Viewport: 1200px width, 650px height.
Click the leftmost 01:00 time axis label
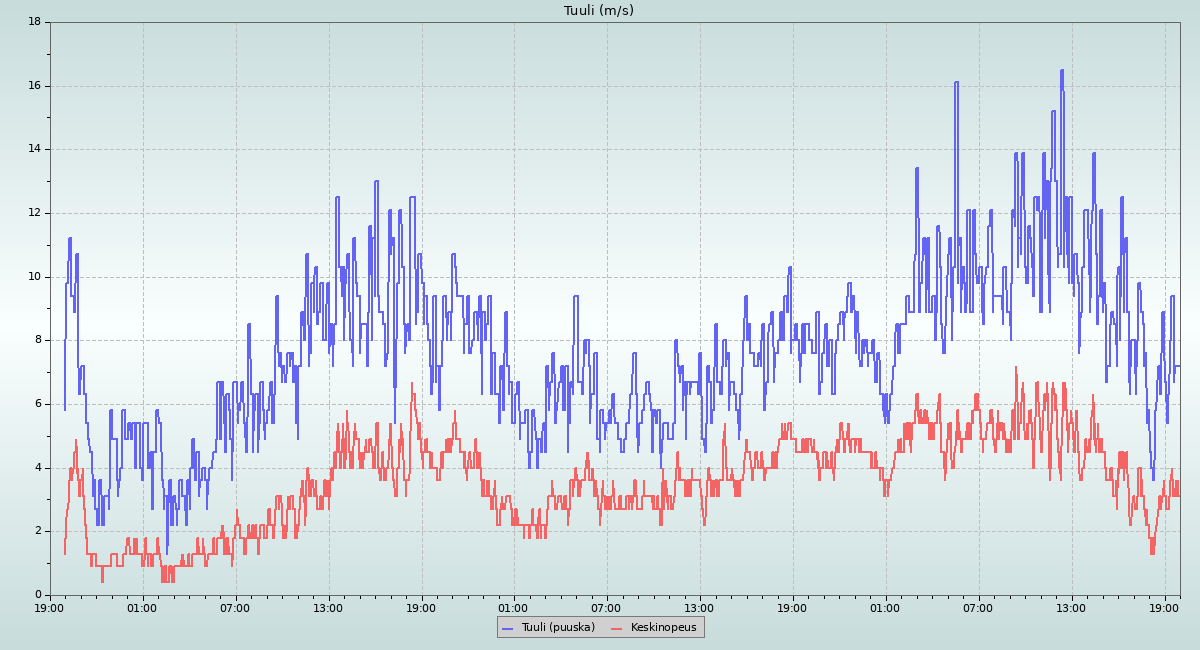tap(142, 608)
